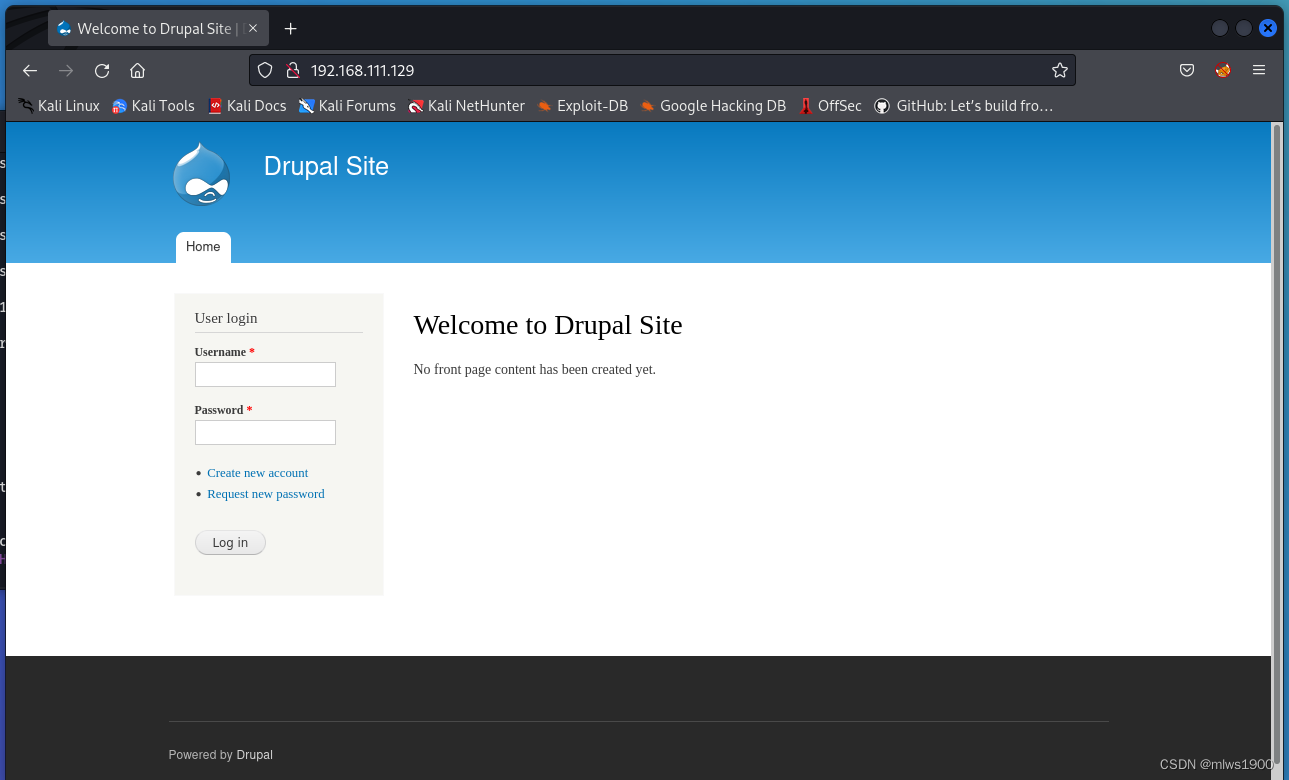Screen dimensions: 1289x780
Task: Click the Welcome to Drupal Site heading
Action: coord(548,325)
